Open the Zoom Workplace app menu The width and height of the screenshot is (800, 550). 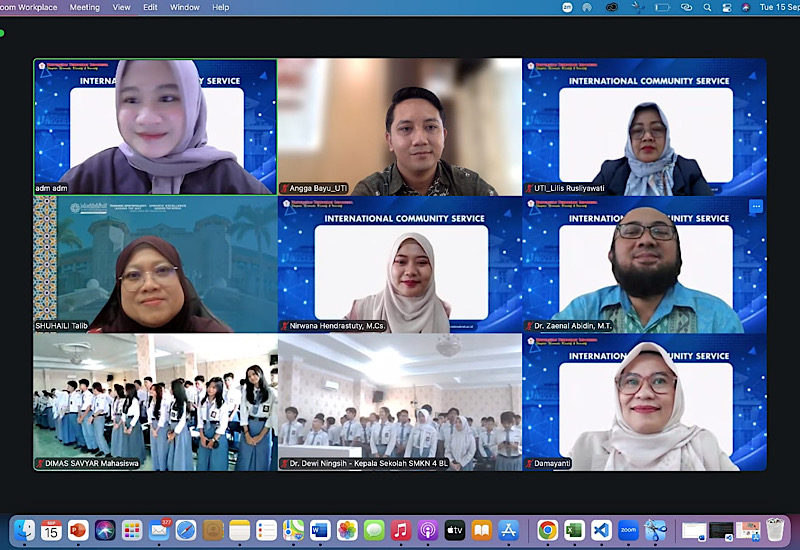pyautogui.click(x=29, y=7)
